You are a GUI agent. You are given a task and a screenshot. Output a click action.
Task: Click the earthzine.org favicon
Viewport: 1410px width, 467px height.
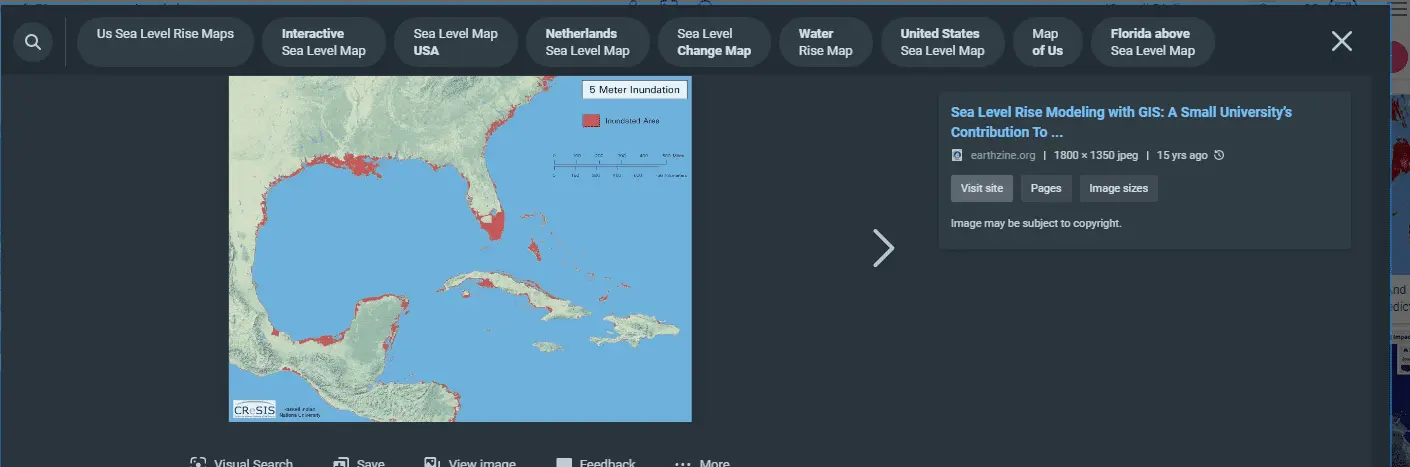pyautogui.click(x=957, y=155)
